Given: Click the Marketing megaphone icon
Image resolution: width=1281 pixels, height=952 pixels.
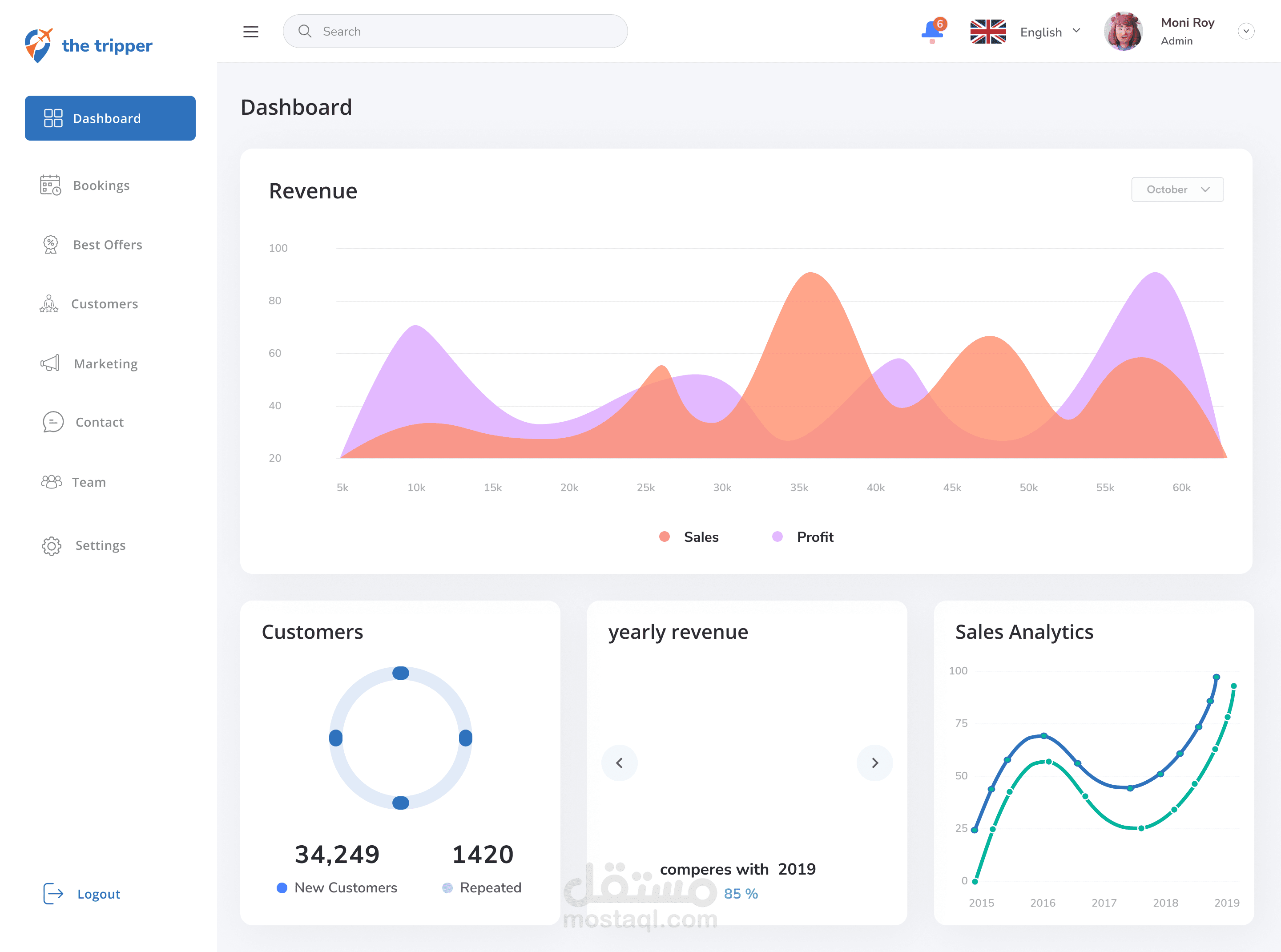Looking at the screenshot, I should pyautogui.click(x=50, y=363).
